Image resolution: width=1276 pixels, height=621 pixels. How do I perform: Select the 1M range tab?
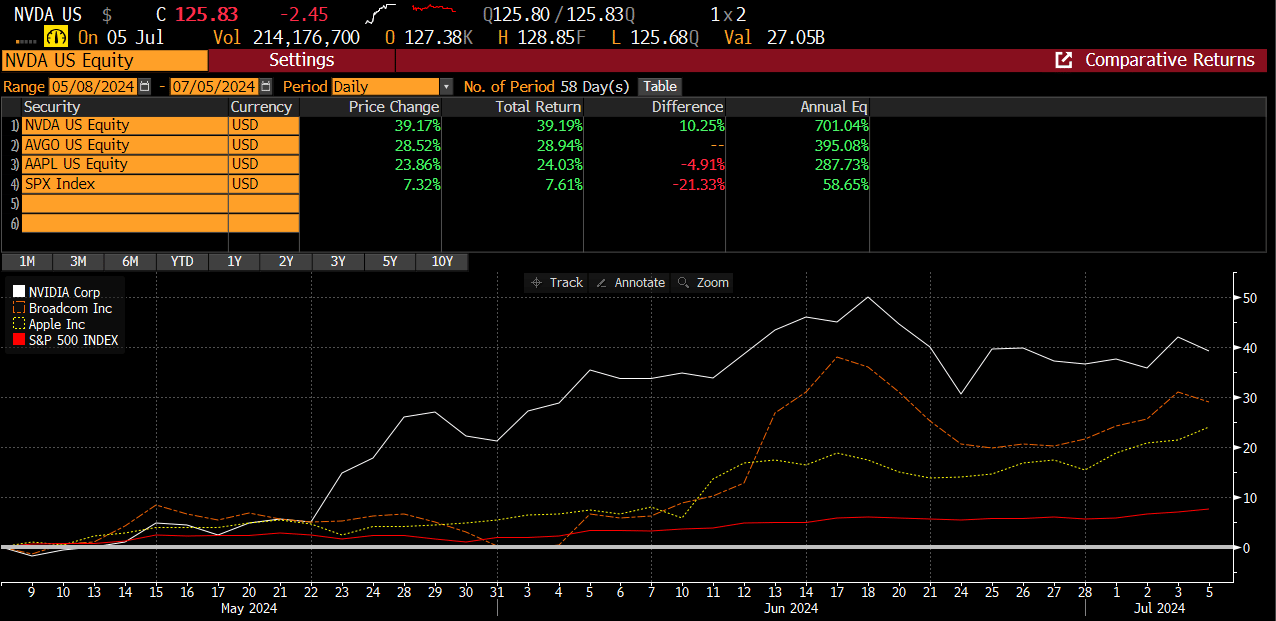(x=28, y=261)
